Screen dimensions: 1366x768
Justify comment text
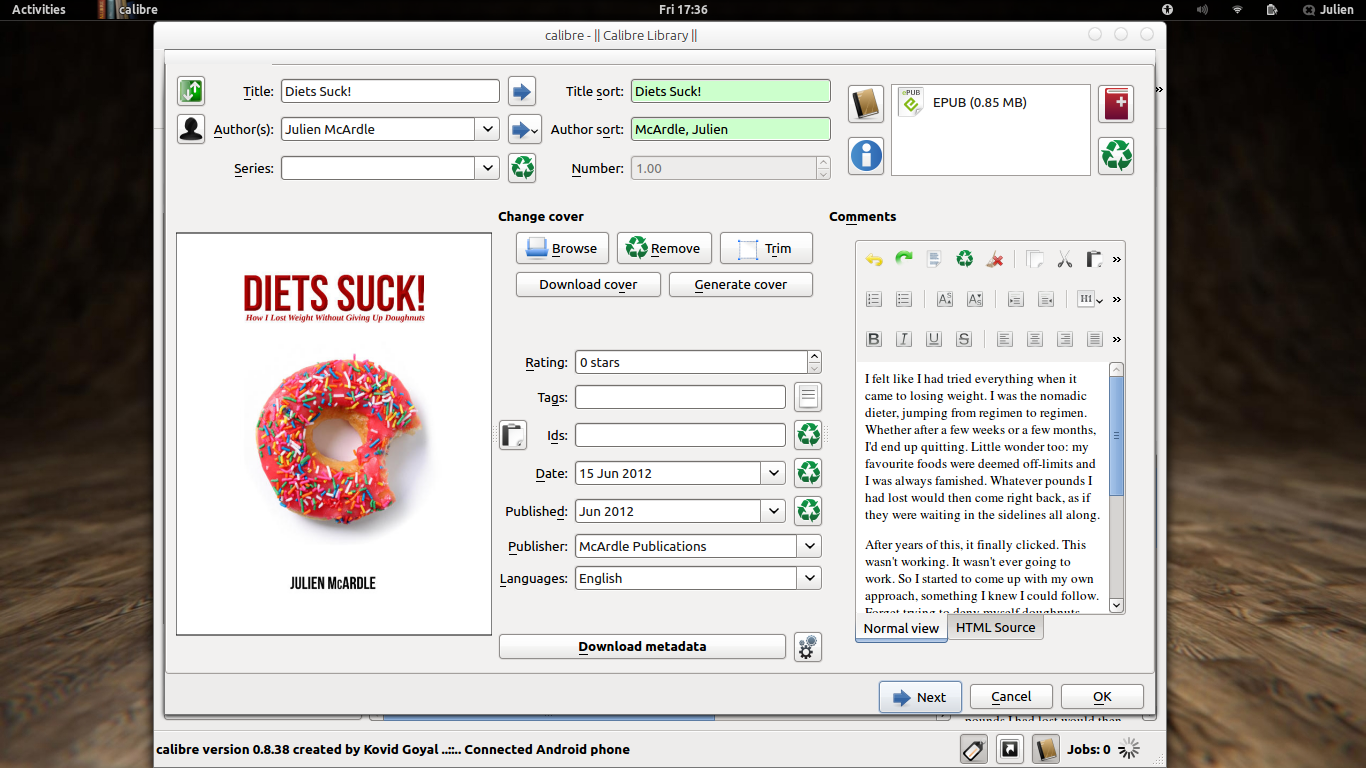pos(1095,339)
